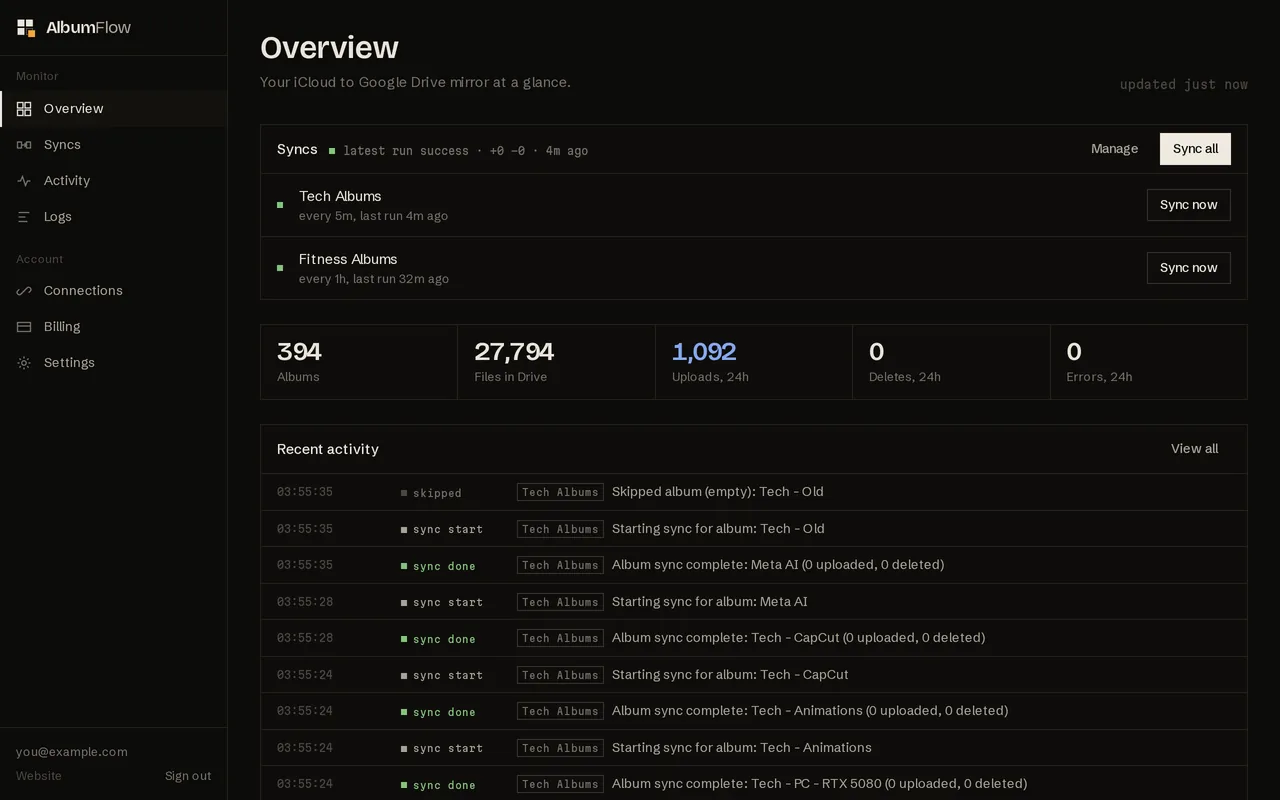This screenshot has width=1280, height=800.
Task: Click the Sync all button
Action: (x=1195, y=149)
